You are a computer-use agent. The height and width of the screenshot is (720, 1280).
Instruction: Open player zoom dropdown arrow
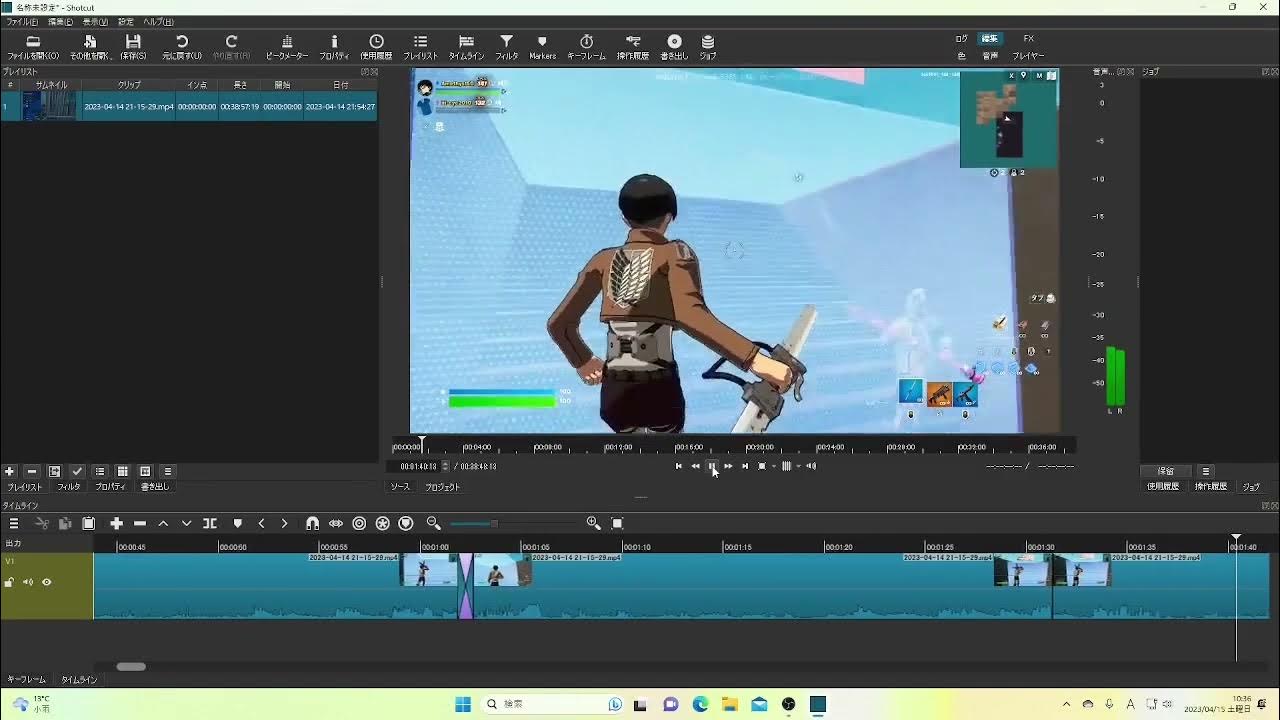tap(774, 466)
